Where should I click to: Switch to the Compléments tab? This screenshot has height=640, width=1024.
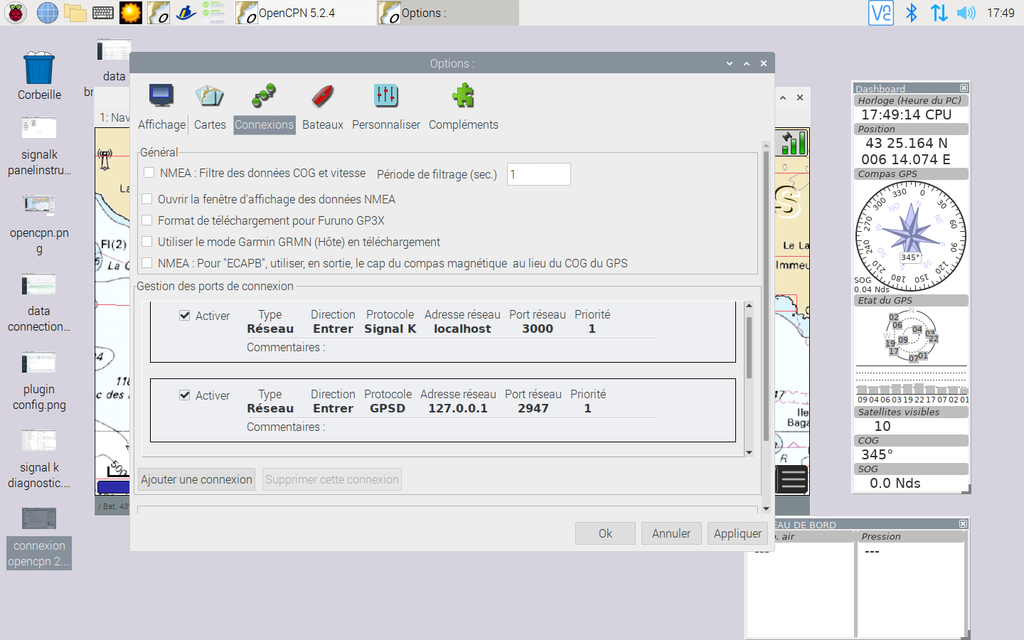[463, 125]
